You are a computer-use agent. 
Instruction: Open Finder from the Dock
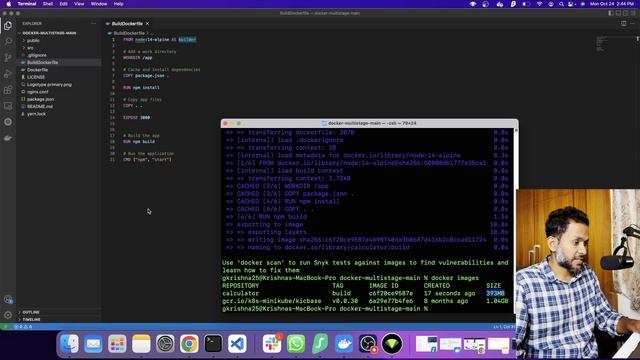(69, 344)
